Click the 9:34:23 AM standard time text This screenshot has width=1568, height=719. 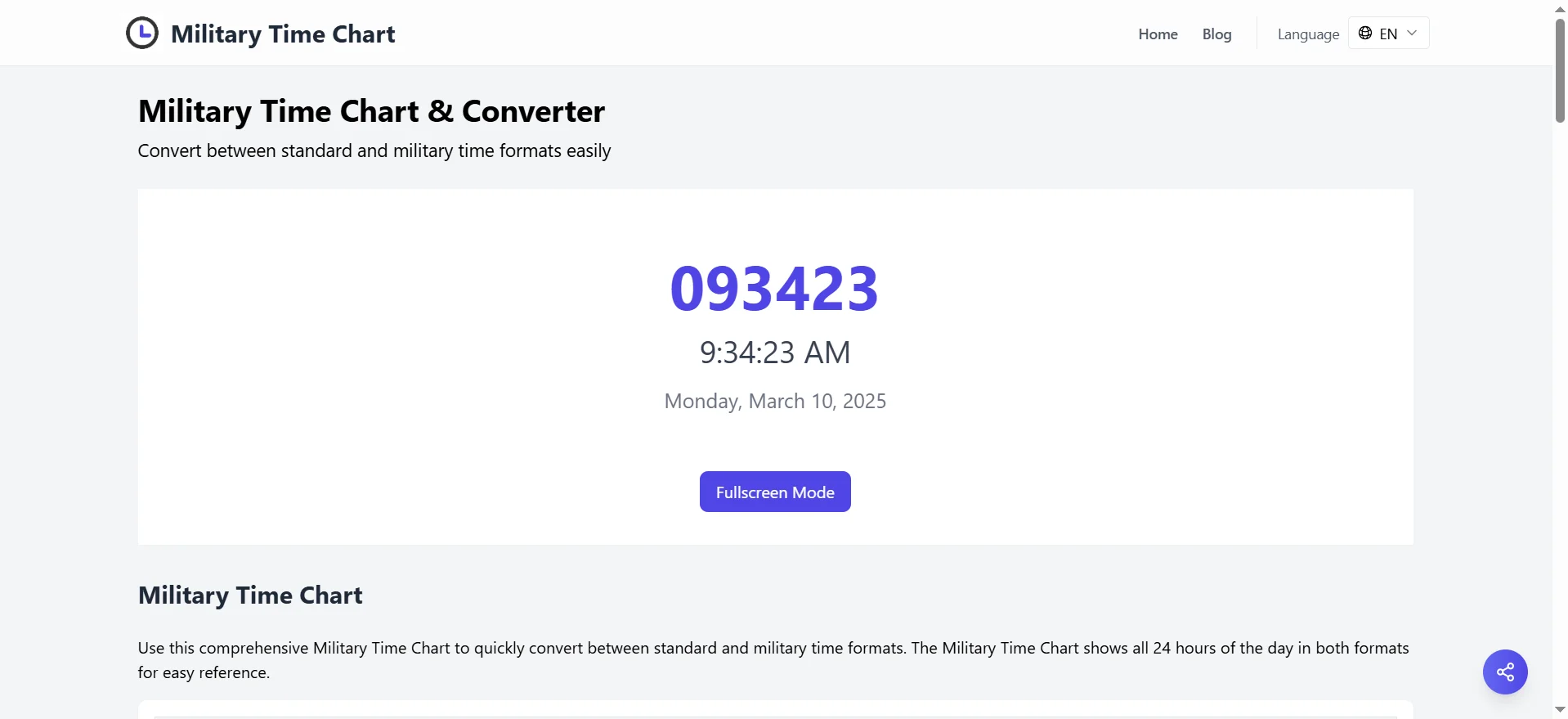[x=774, y=352]
